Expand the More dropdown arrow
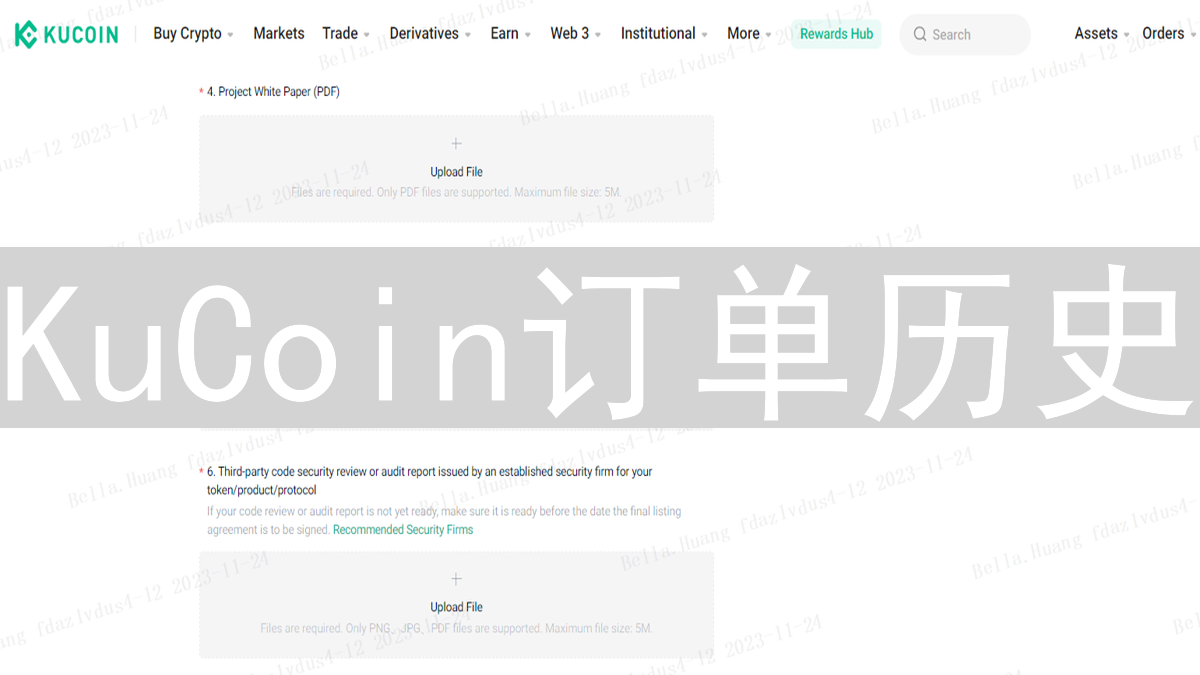Image resolution: width=1200 pixels, height=675 pixels. [x=768, y=35]
